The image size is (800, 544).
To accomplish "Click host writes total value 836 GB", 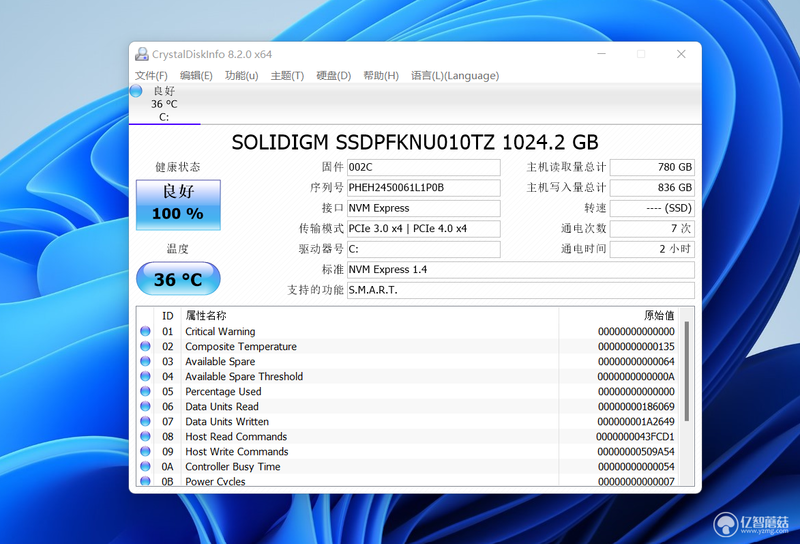I will 652,188.
